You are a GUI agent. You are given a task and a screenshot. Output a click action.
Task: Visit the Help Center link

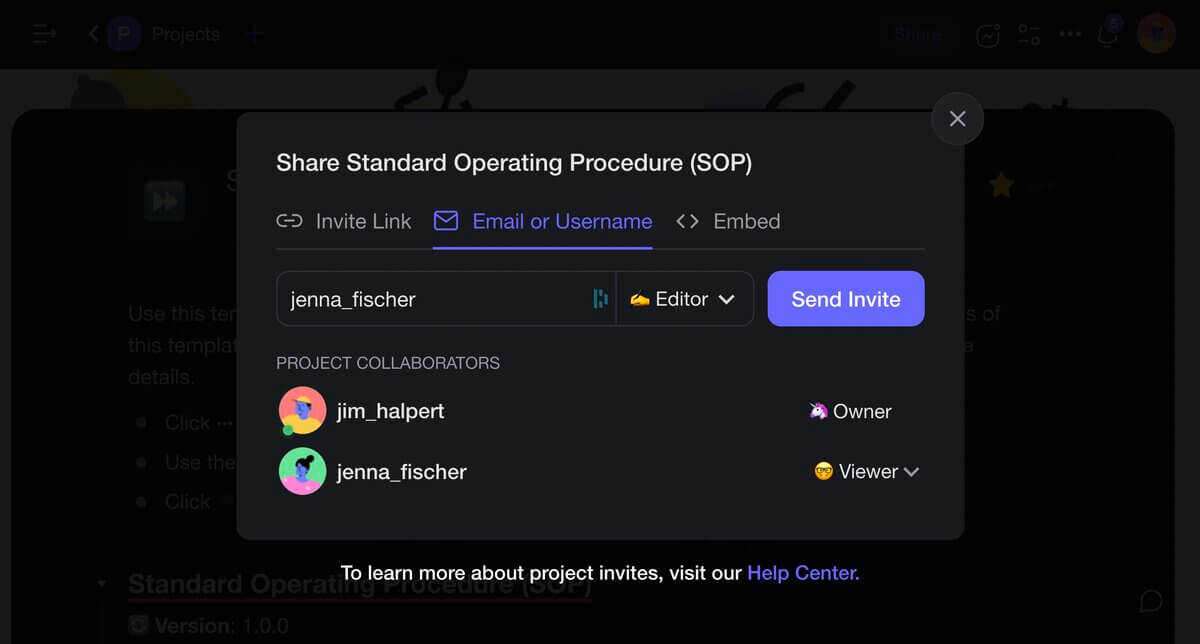click(804, 572)
